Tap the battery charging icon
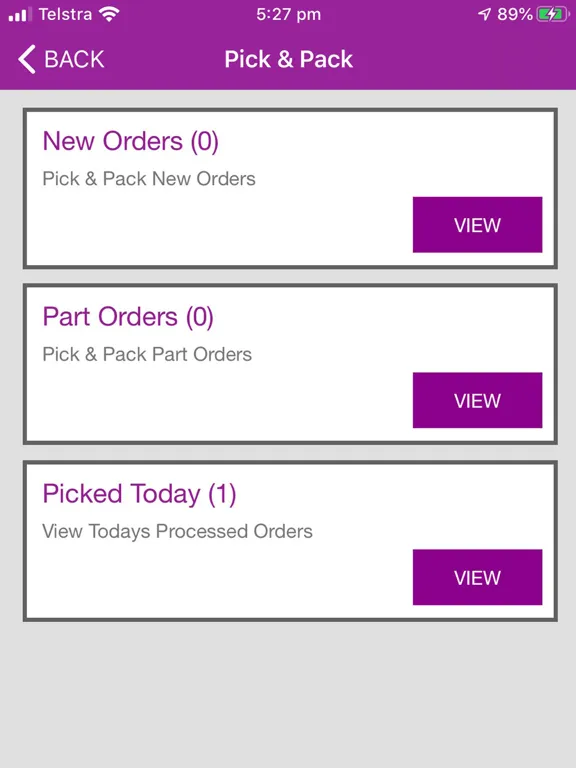 point(553,14)
